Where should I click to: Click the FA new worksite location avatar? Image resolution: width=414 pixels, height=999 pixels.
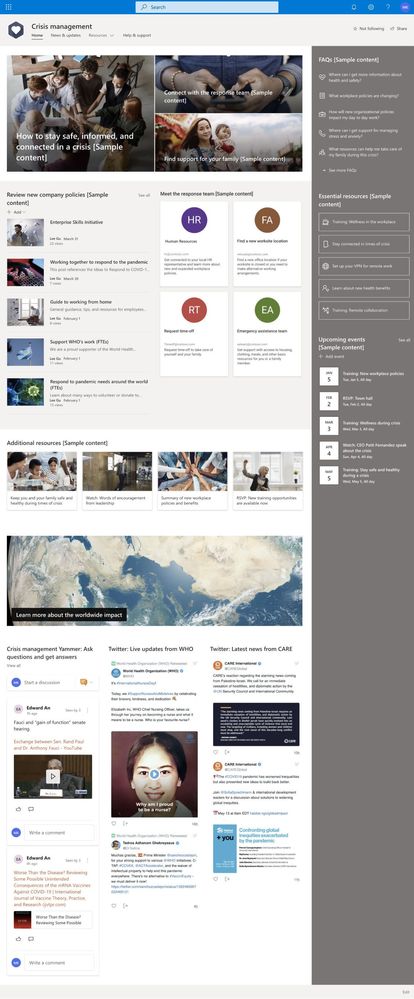(268, 220)
